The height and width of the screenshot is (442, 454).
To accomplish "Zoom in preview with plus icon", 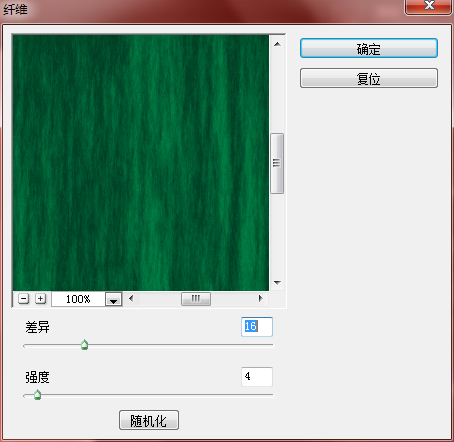I will pos(40,299).
